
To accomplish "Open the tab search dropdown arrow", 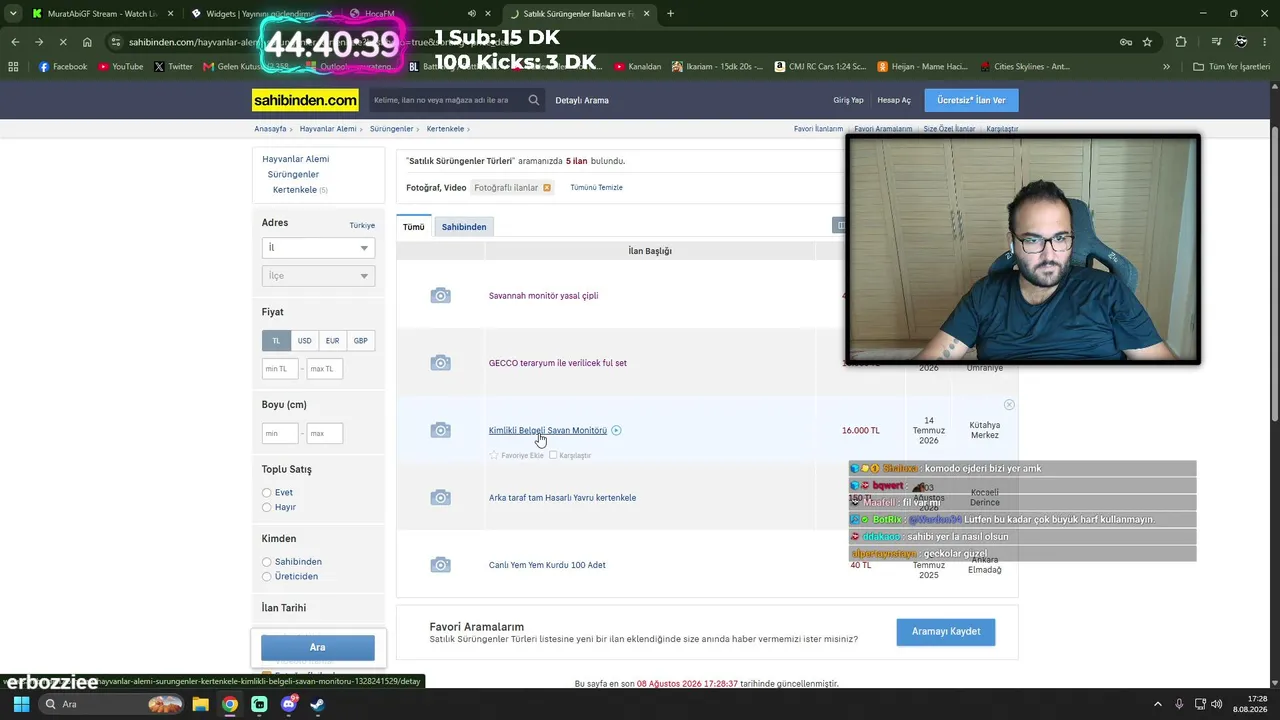I will (x=13, y=14).
